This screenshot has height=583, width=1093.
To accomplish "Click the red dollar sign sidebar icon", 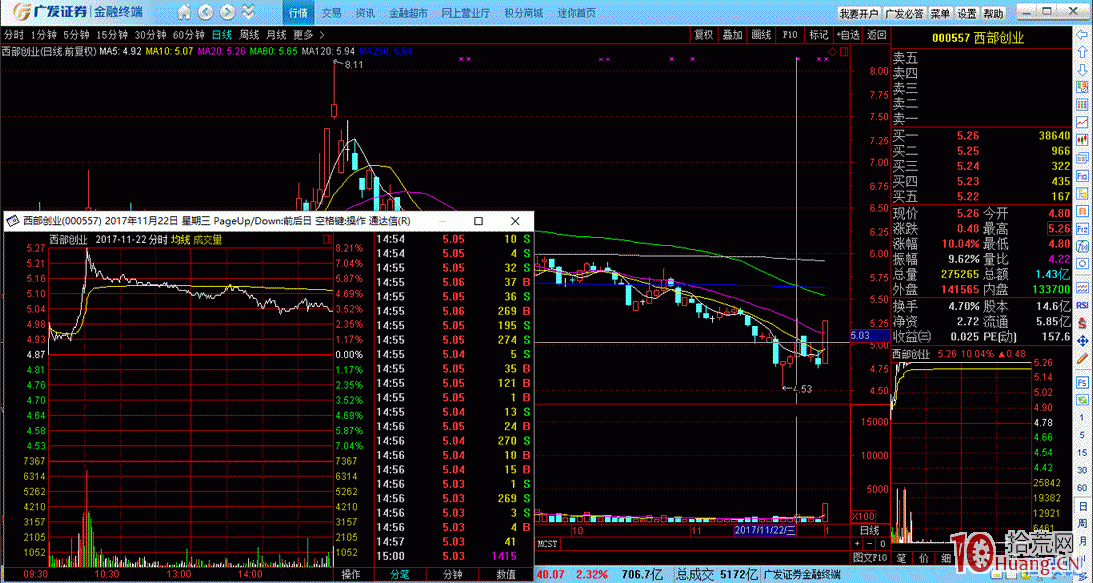I will click(x=1082, y=323).
